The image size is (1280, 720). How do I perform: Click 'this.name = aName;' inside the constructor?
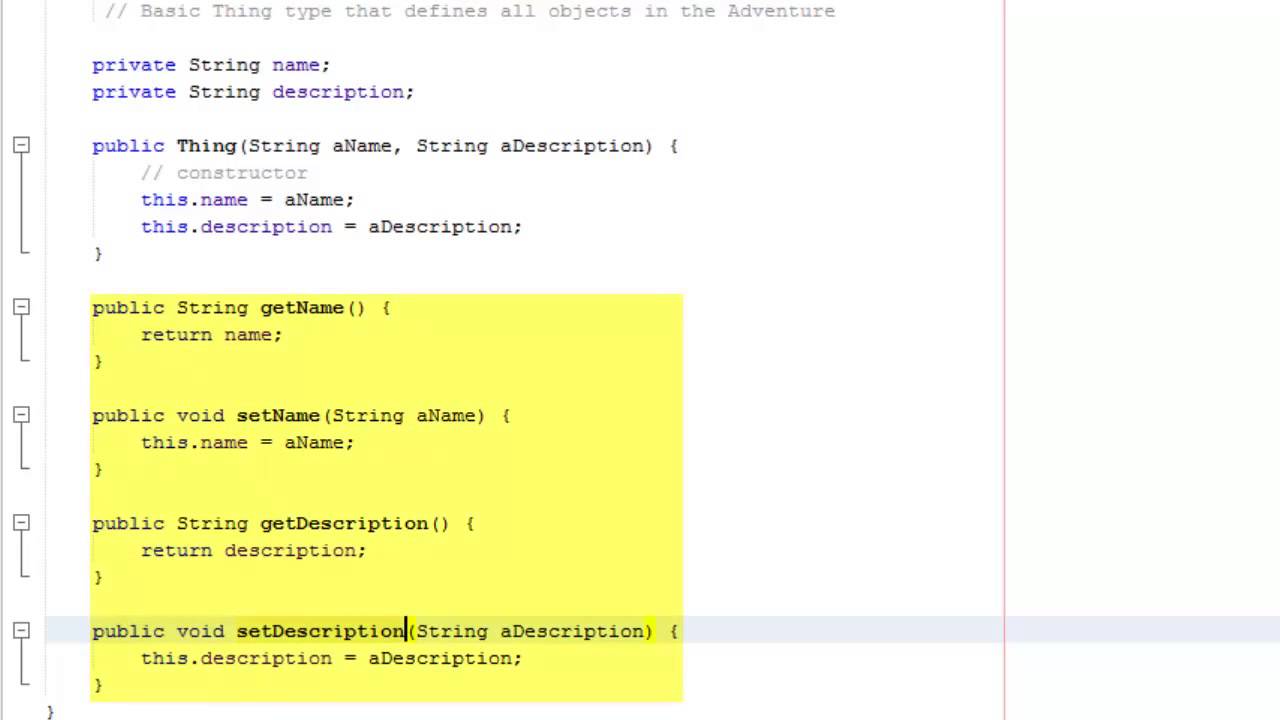tap(247, 200)
